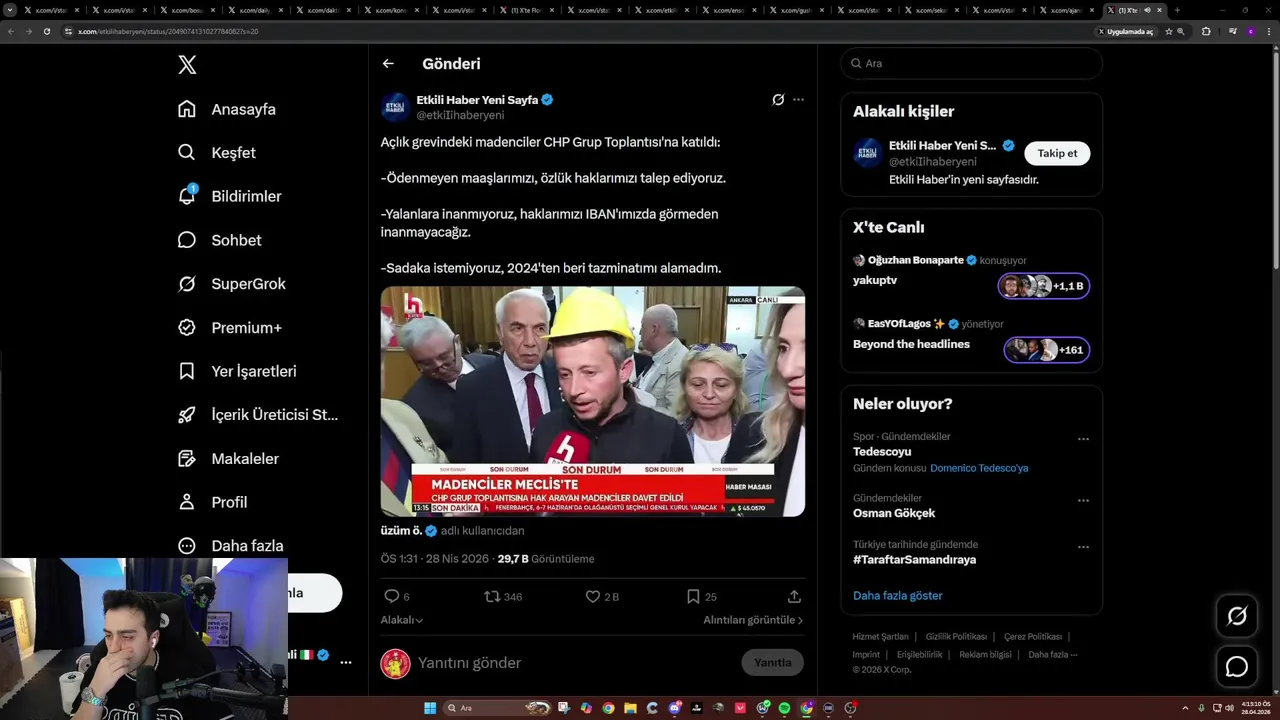Open the Windows Start button

pos(430,708)
